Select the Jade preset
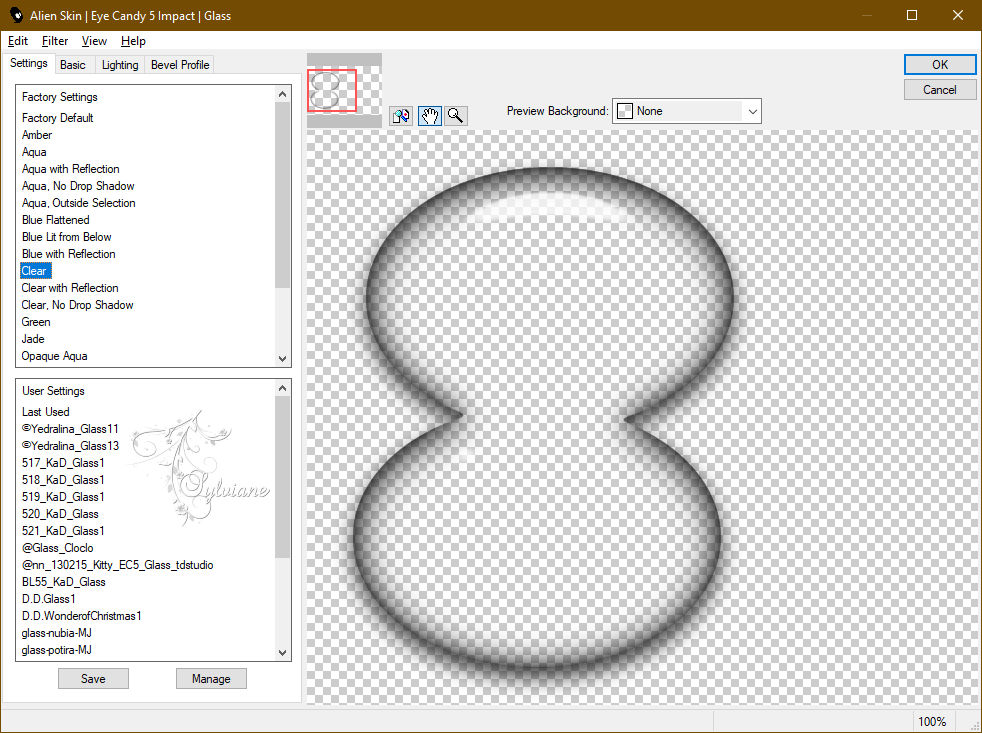 pos(33,338)
